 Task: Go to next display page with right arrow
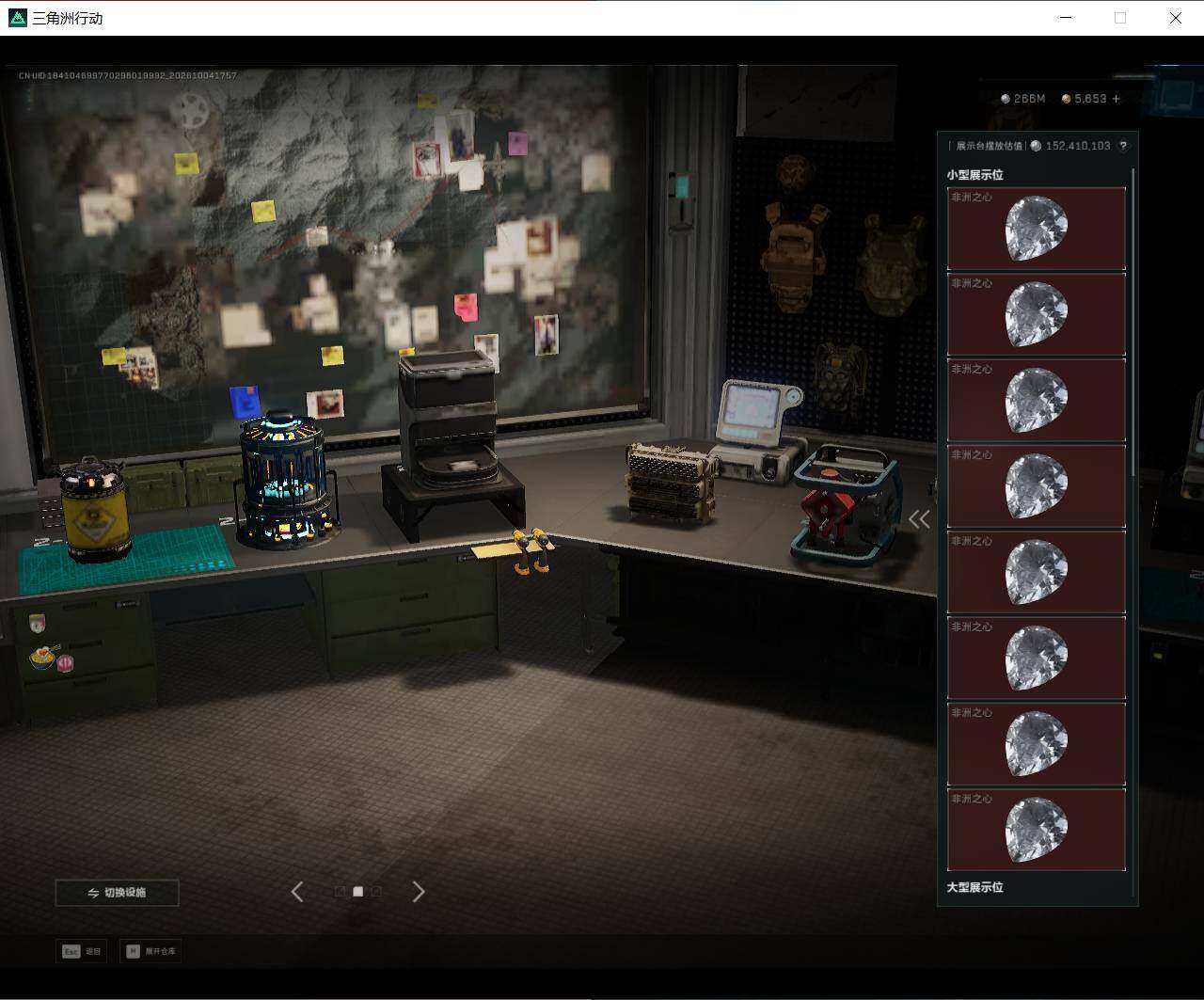tap(419, 892)
